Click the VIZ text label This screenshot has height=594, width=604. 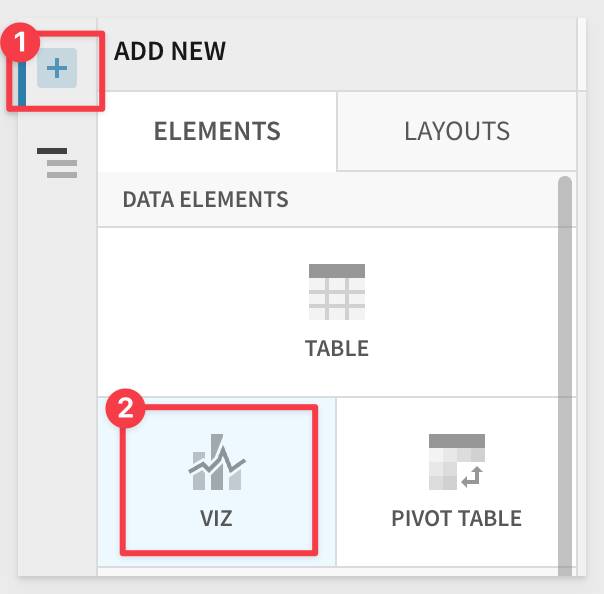click(218, 518)
